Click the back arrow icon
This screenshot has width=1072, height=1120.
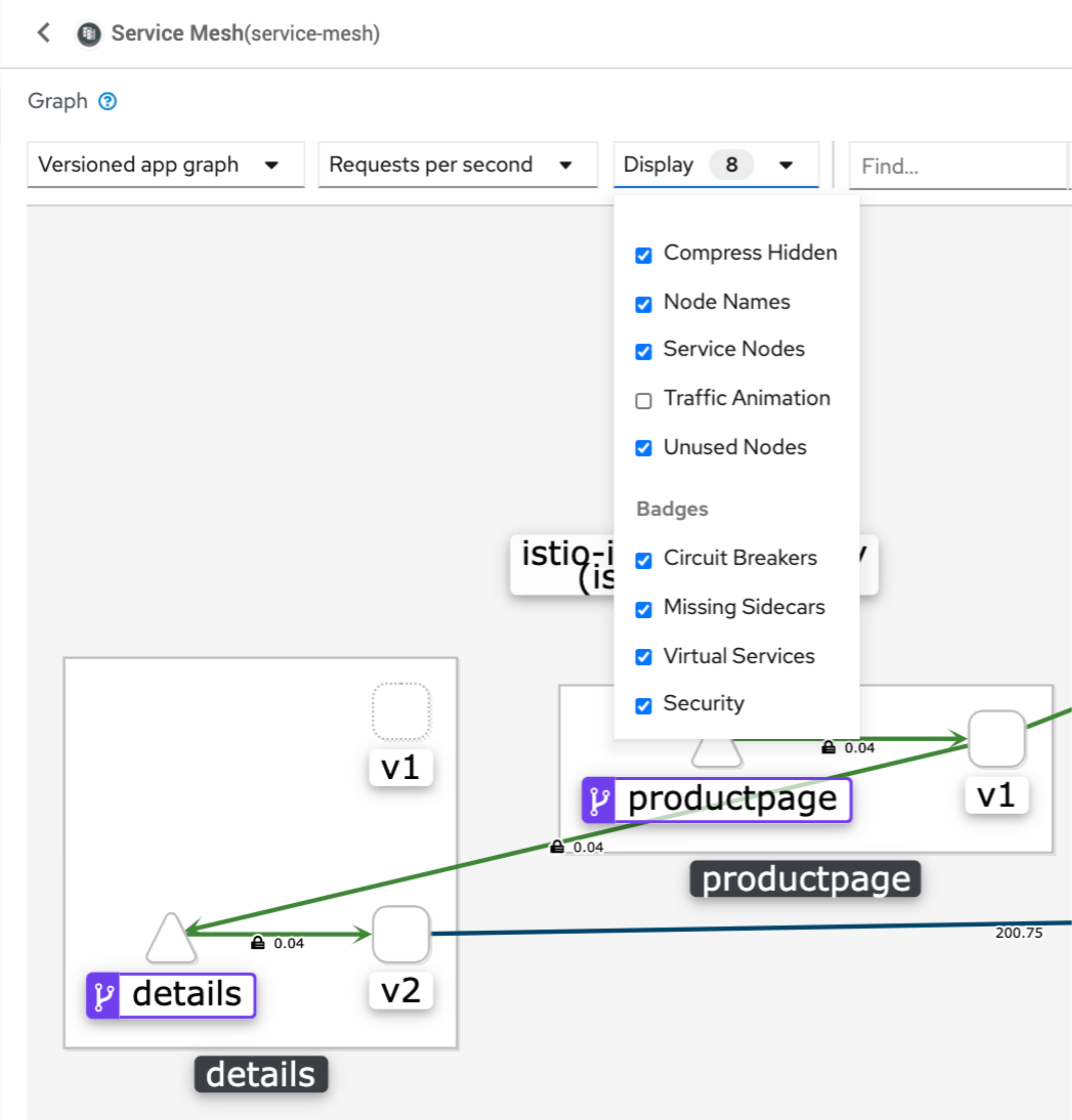pos(44,33)
